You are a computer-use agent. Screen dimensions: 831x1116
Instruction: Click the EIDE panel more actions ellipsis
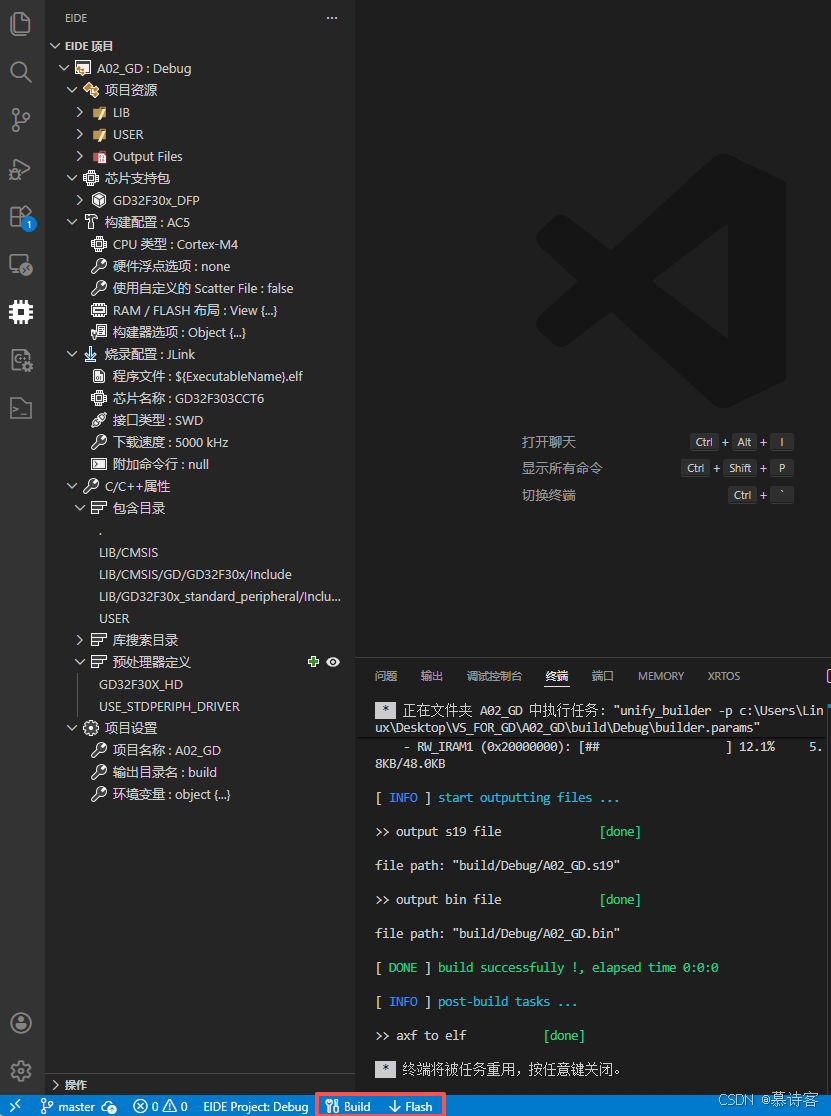(x=332, y=18)
